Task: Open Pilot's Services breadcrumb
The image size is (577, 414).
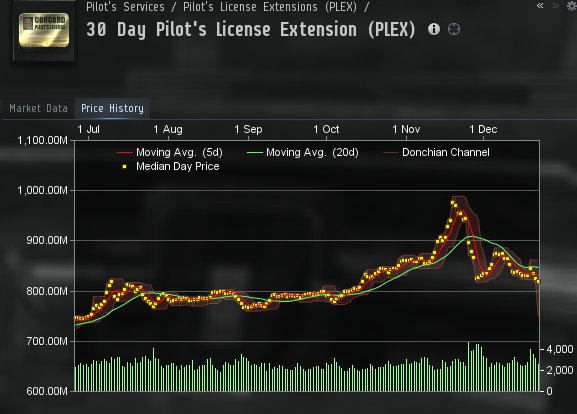Action: click(x=125, y=7)
